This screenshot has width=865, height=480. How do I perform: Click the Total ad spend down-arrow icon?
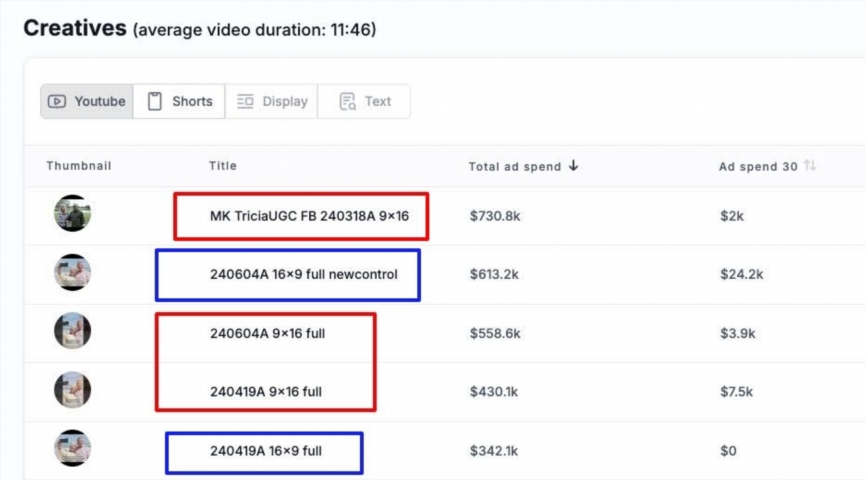(573, 166)
